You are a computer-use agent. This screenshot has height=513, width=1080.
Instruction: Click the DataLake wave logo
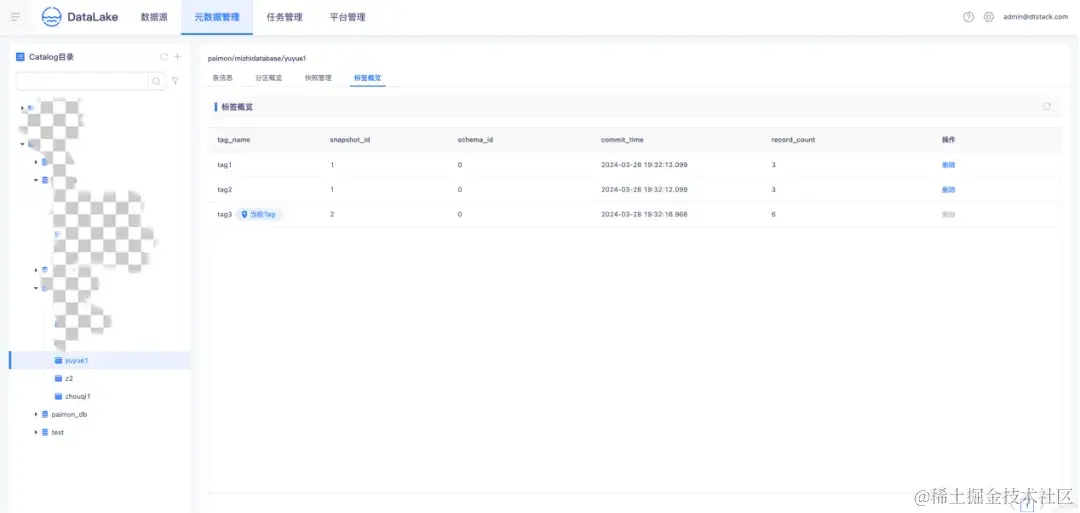coord(52,17)
